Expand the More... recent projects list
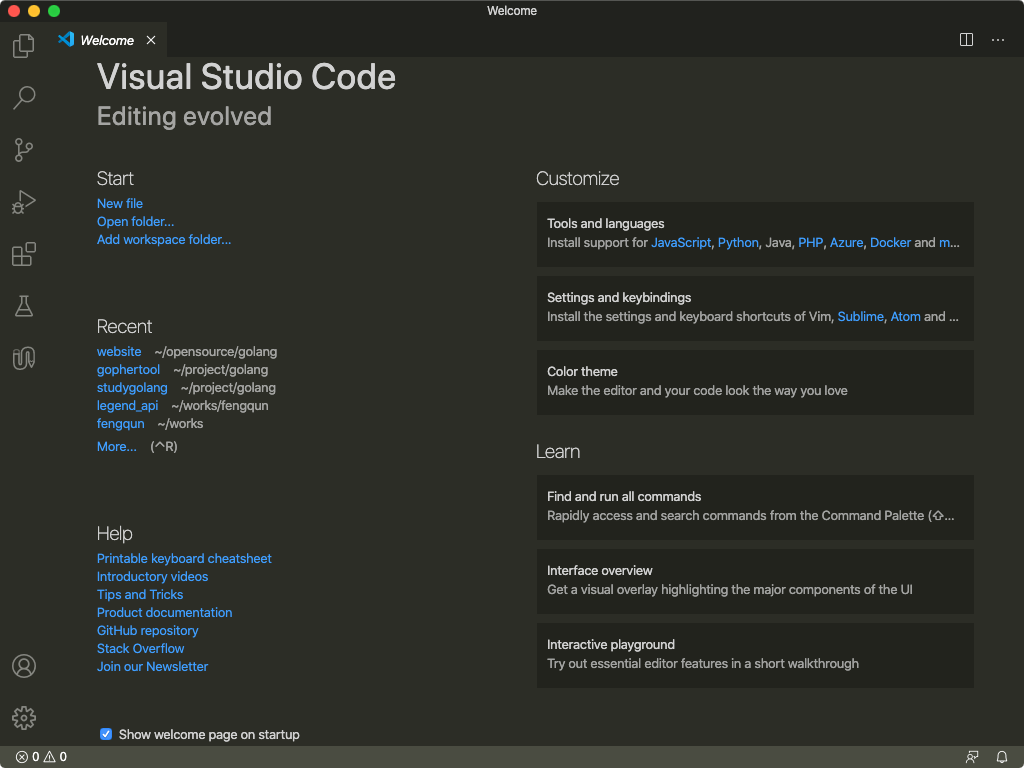 point(116,447)
